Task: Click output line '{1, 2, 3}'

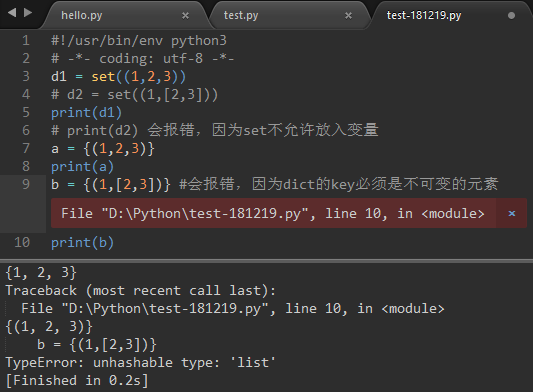Action: [41, 273]
